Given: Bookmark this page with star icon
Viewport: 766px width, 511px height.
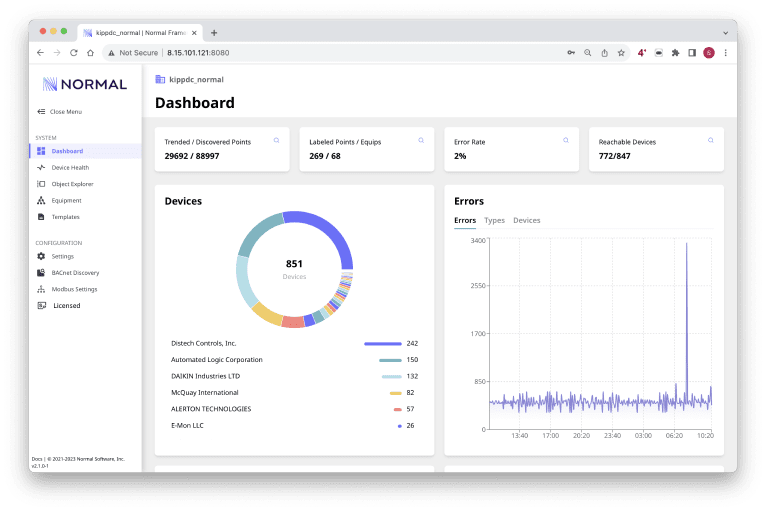Looking at the screenshot, I should [x=621, y=53].
